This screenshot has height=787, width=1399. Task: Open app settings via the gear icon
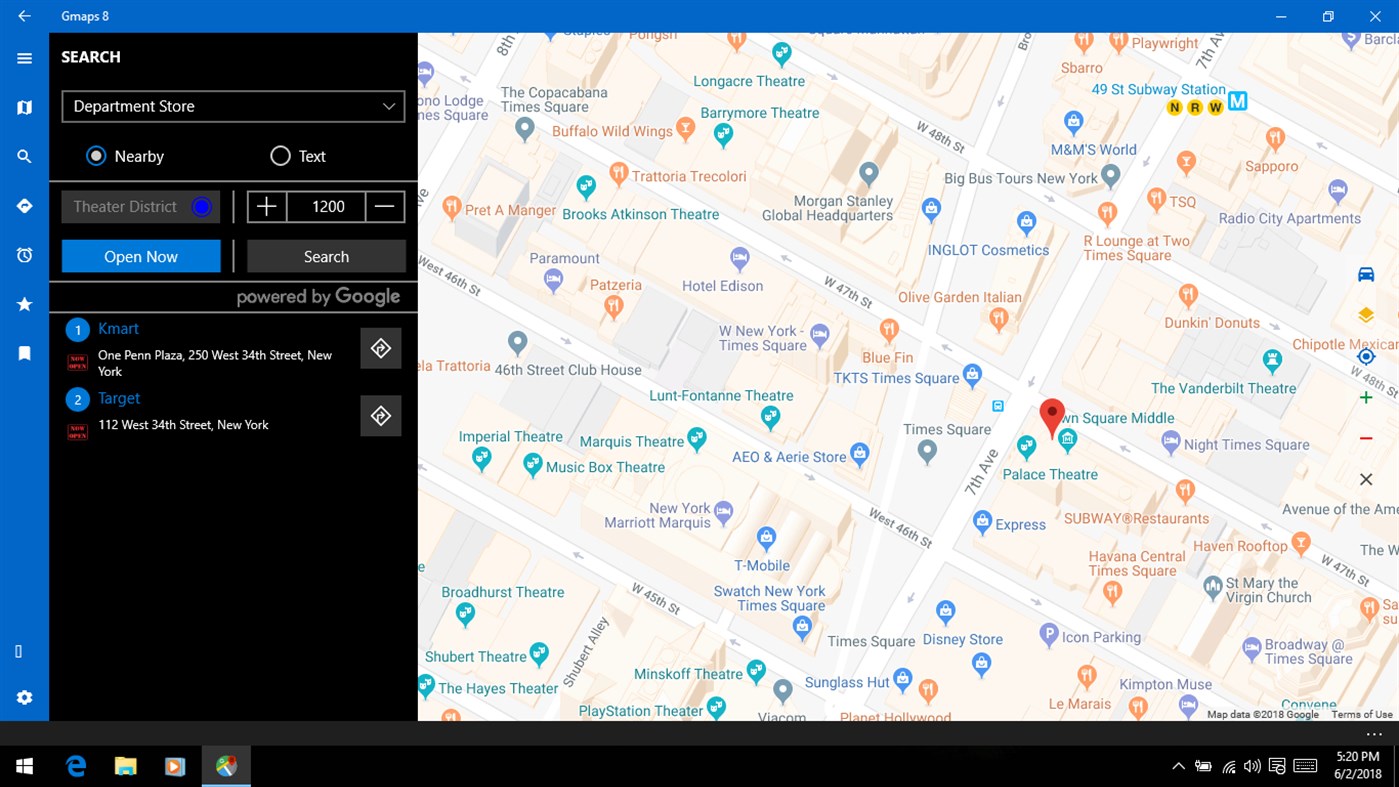[x=23, y=697]
